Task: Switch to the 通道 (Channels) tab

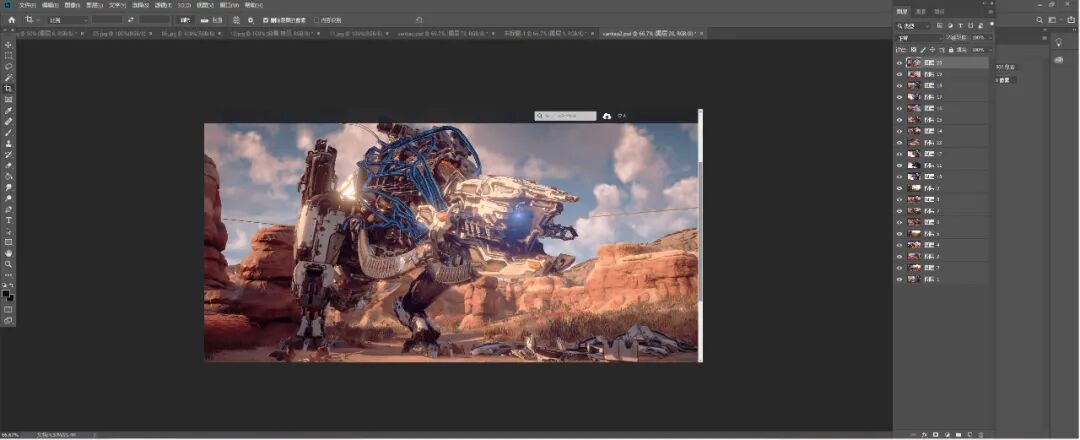Action: coord(920,12)
